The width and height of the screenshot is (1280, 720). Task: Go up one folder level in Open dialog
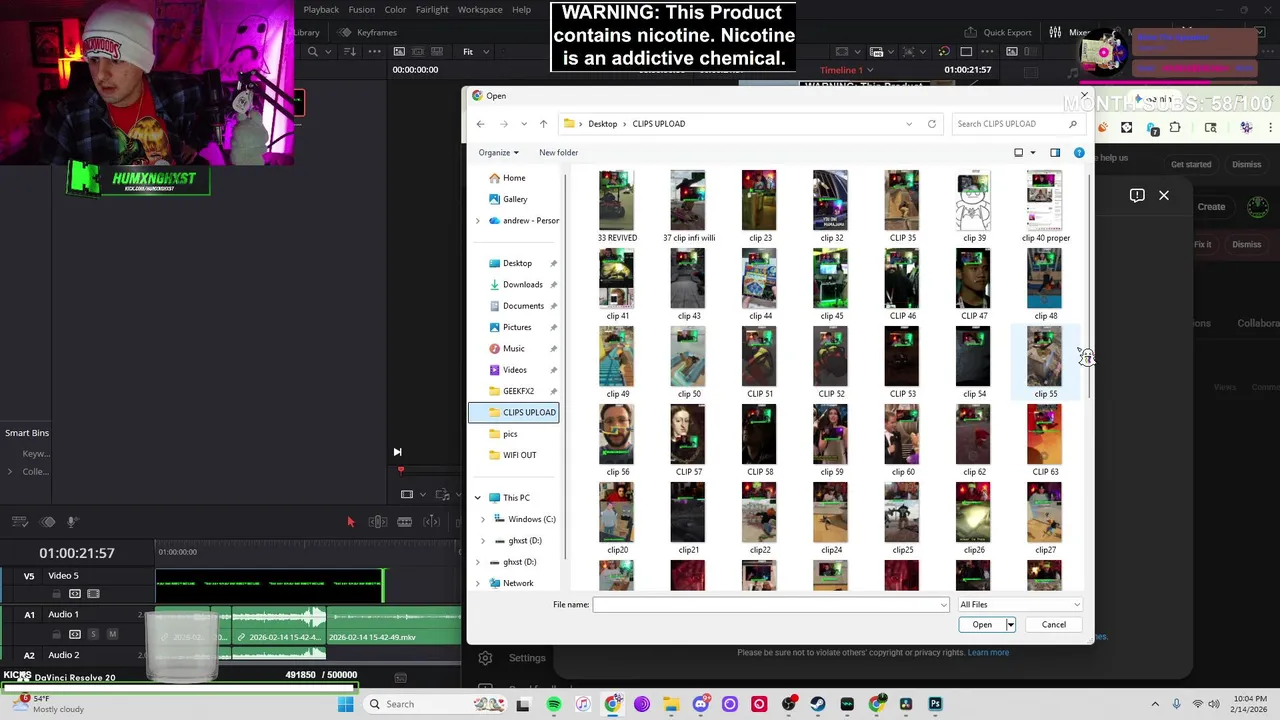543,124
